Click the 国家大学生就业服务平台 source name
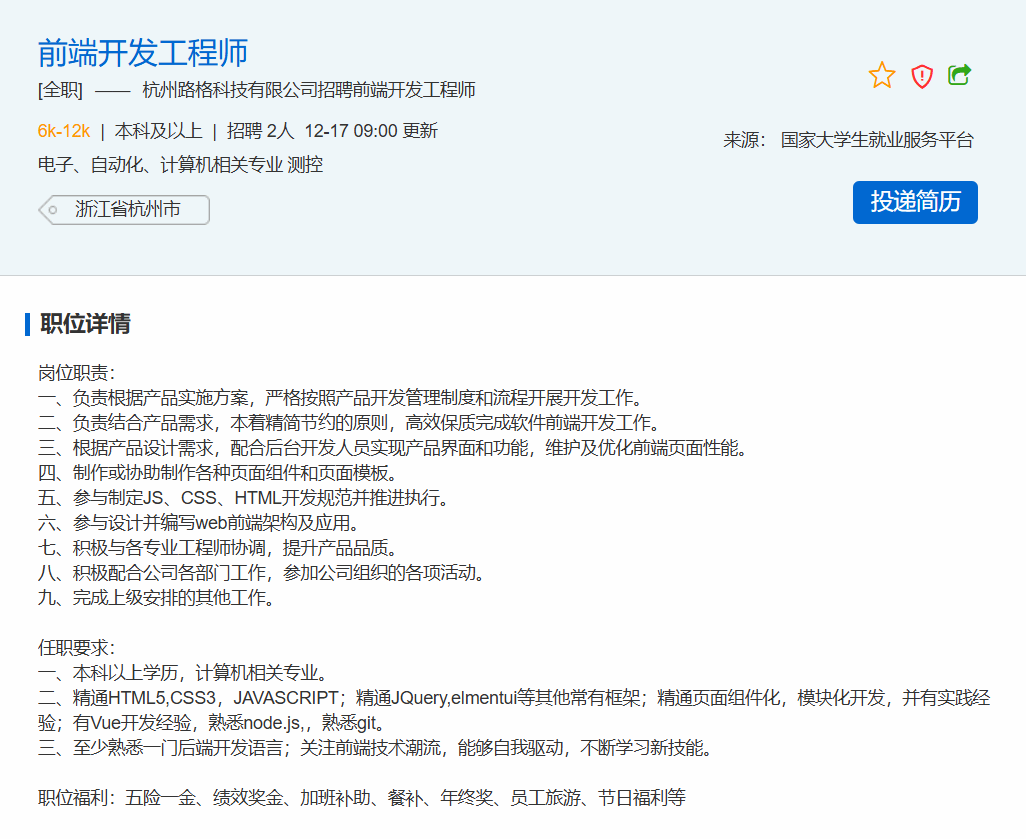 click(x=876, y=140)
